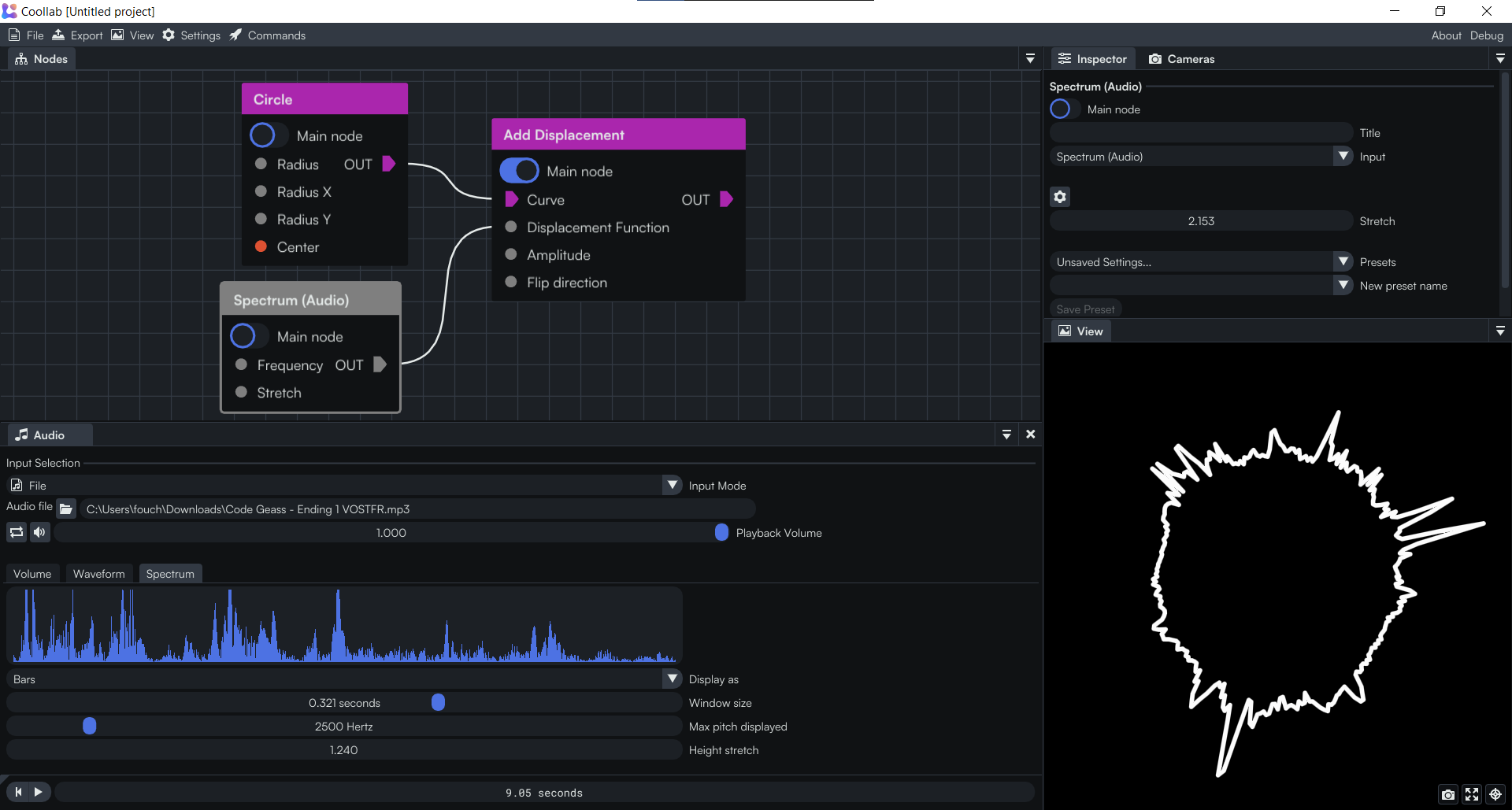1512x810 pixels.
Task: Select the Nodes panel tab
Action: 42,59
